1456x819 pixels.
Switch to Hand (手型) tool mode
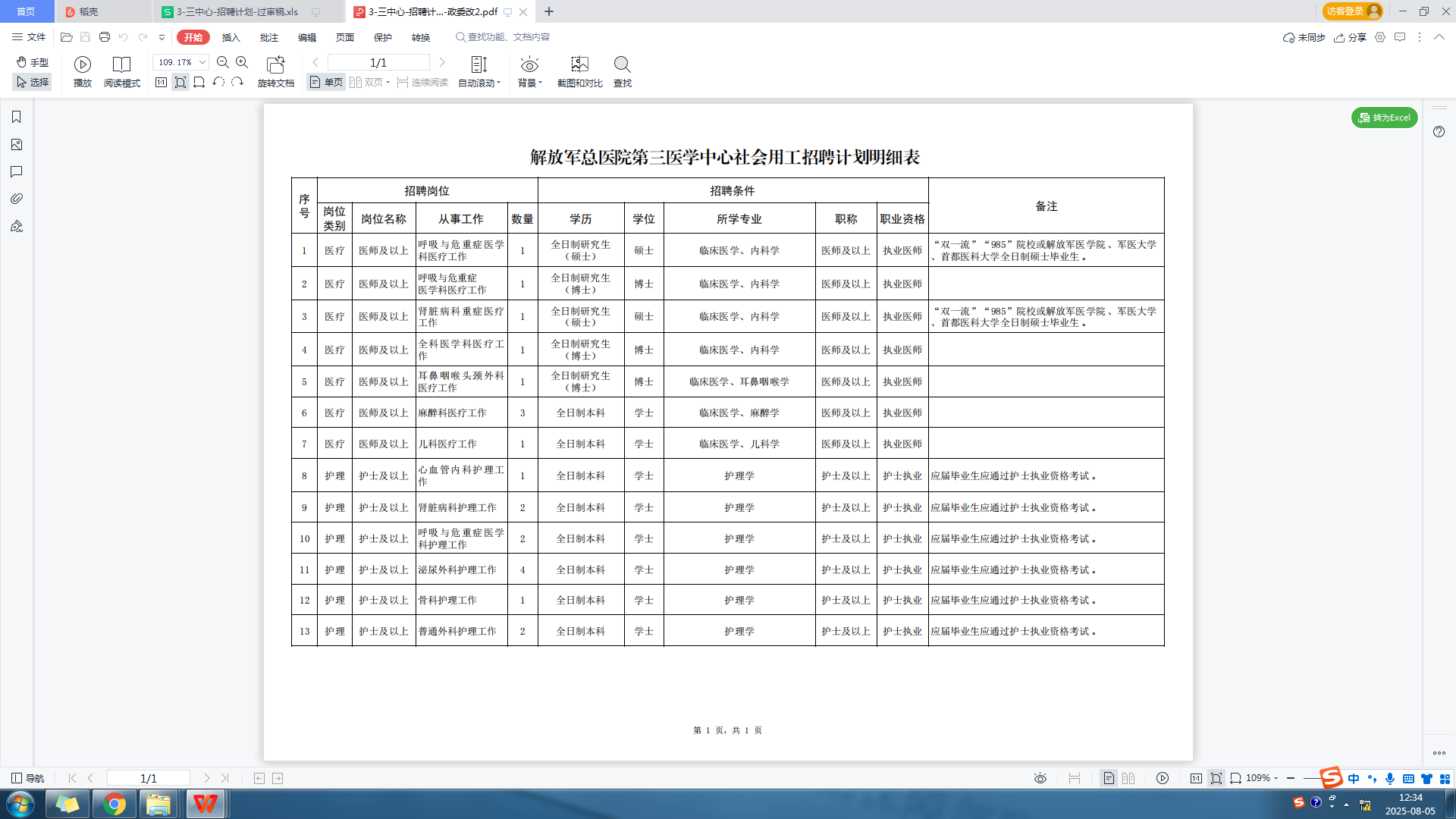[x=33, y=62]
